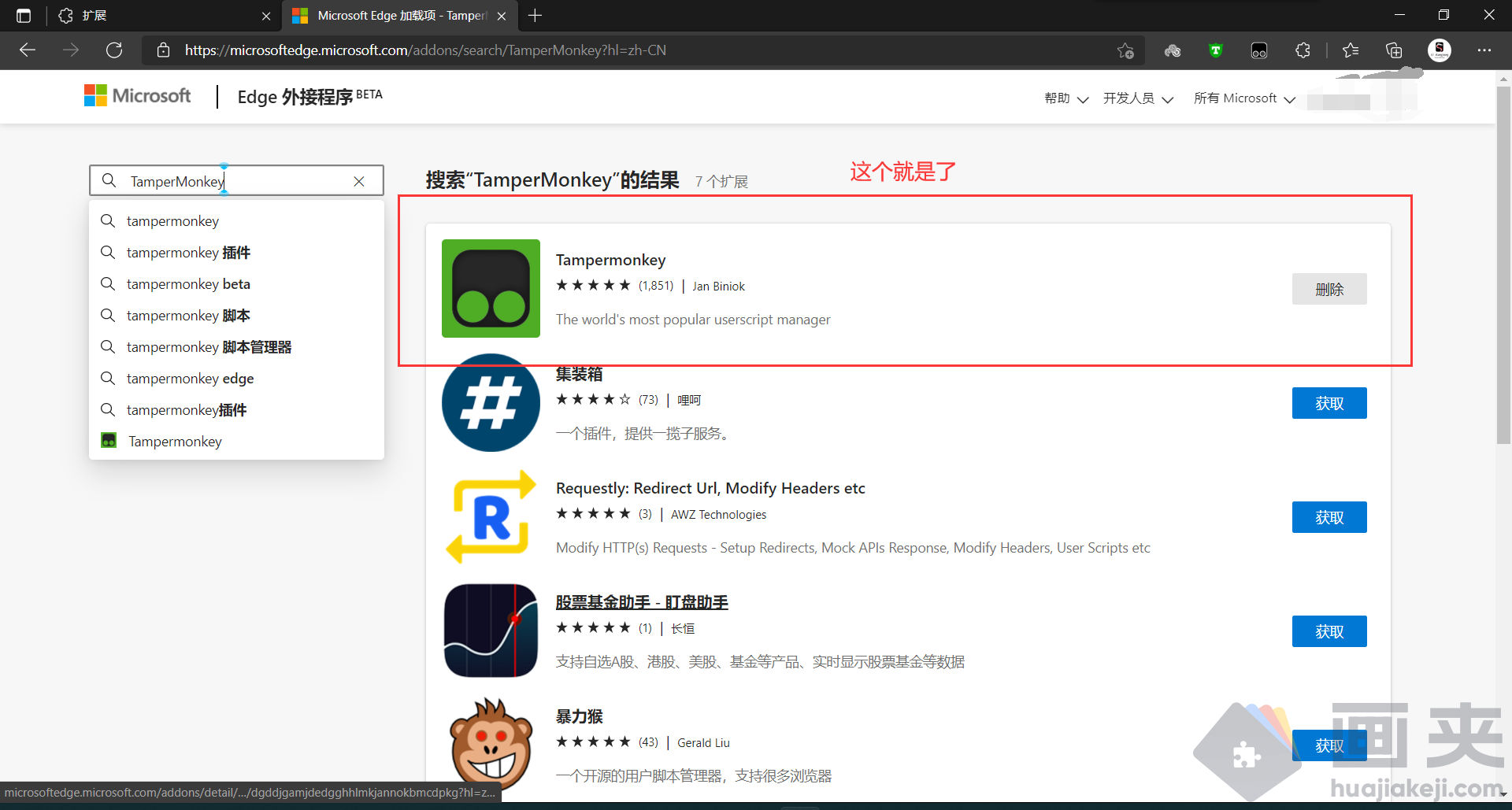Viewport: 1512px width, 810px height.
Task: Open the Tampermonkey extension icon in toolbar
Action: [1259, 50]
